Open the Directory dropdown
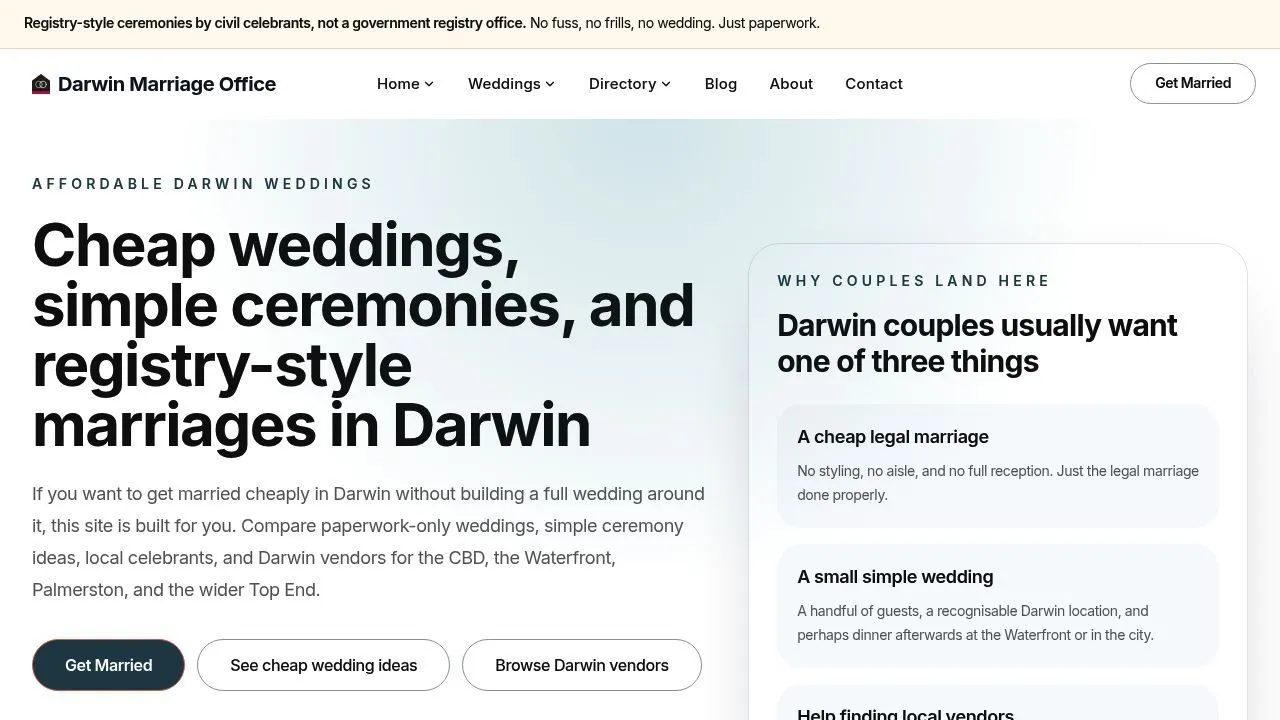 pos(629,84)
